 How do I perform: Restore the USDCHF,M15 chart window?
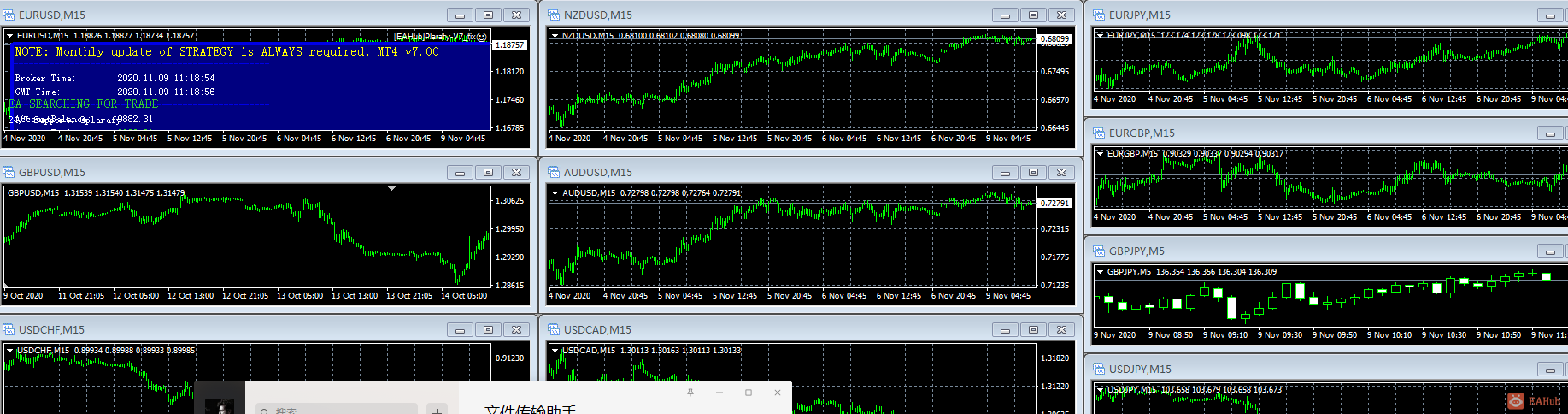point(488,330)
